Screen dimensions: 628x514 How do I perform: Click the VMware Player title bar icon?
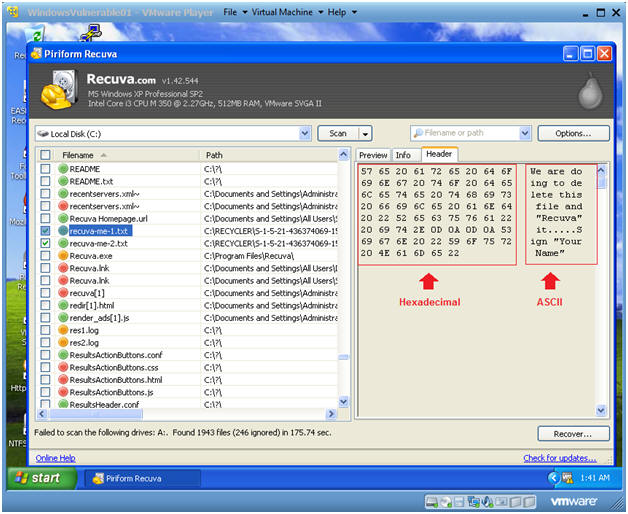pyautogui.click(x=13, y=12)
